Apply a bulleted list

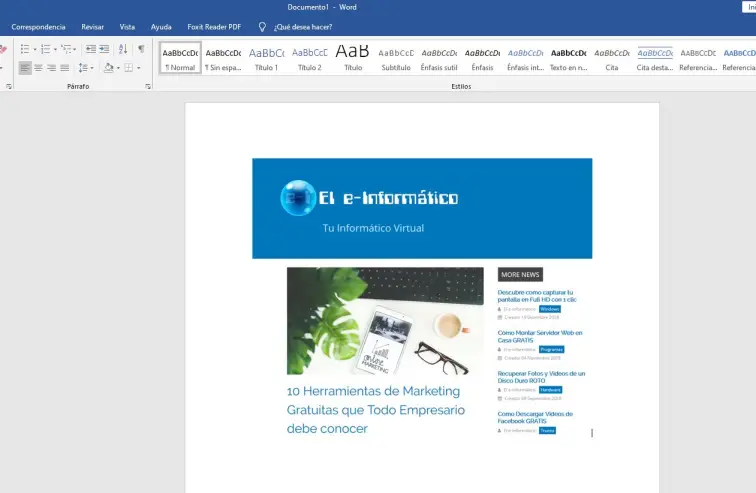pyautogui.click(x=25, y=49)
